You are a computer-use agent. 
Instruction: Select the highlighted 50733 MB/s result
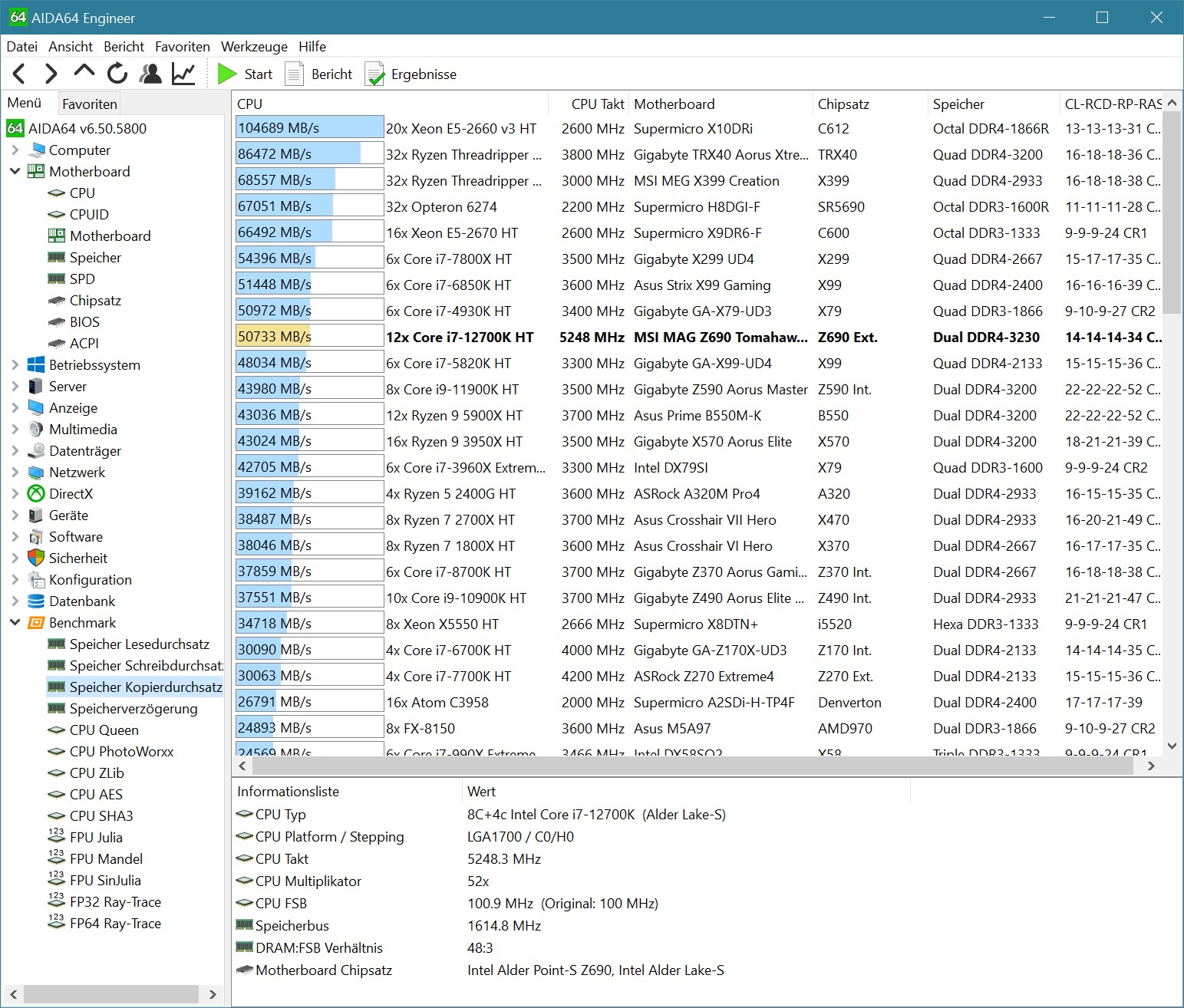pos(309,336)
